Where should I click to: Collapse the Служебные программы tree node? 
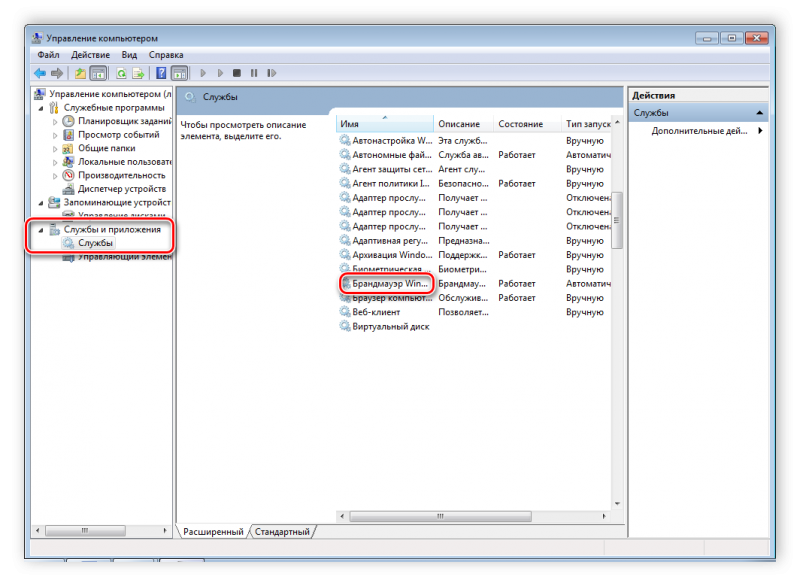coord(41,108)
